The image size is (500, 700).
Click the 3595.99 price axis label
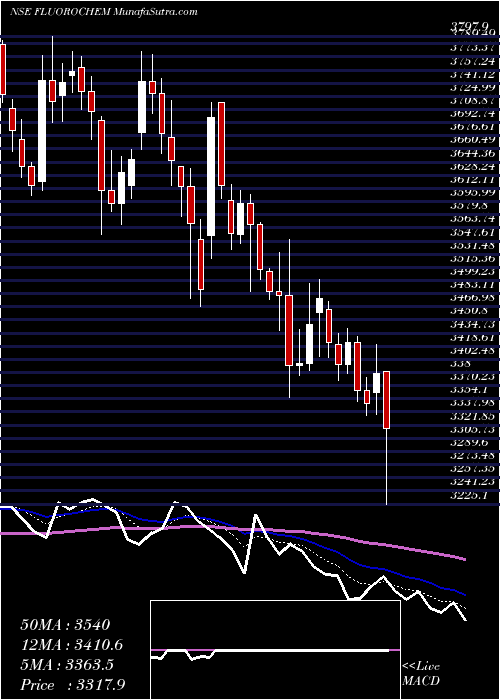coord(475,191)
